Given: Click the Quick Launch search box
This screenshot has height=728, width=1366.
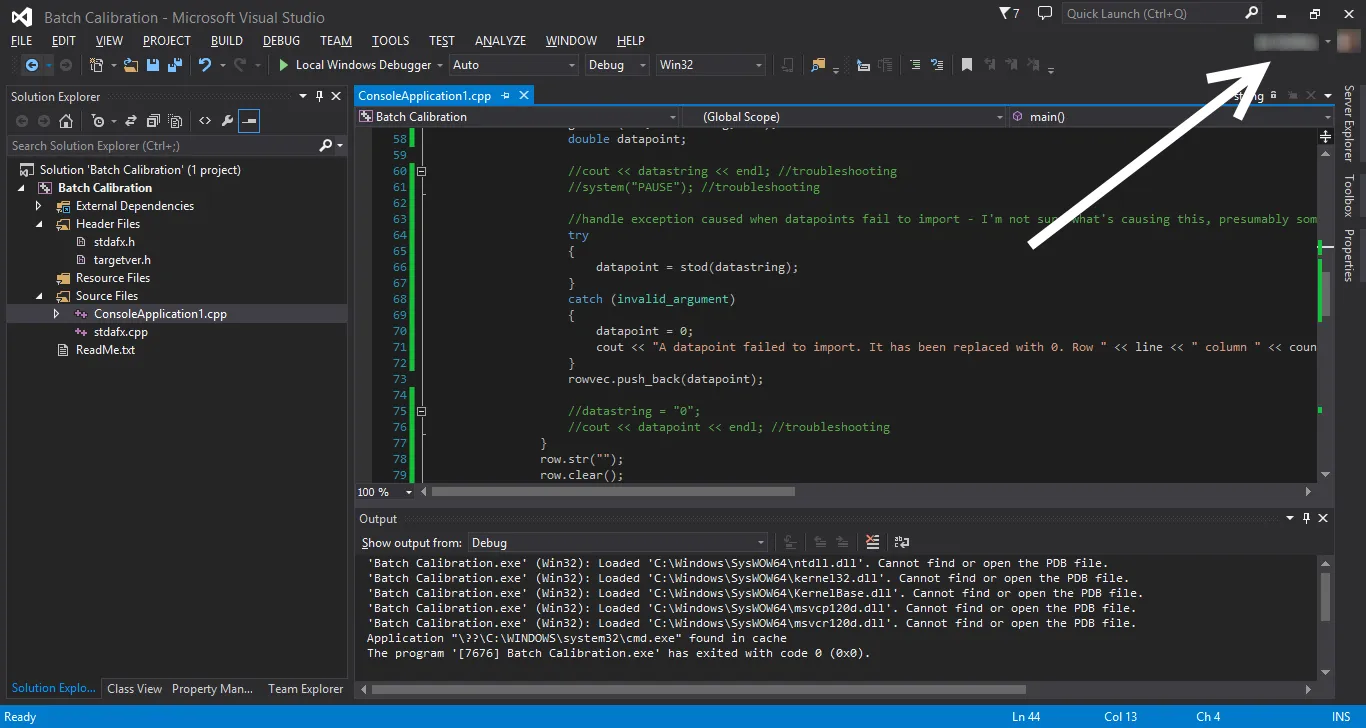Looking at the screenshot, I should [1150, 14].
